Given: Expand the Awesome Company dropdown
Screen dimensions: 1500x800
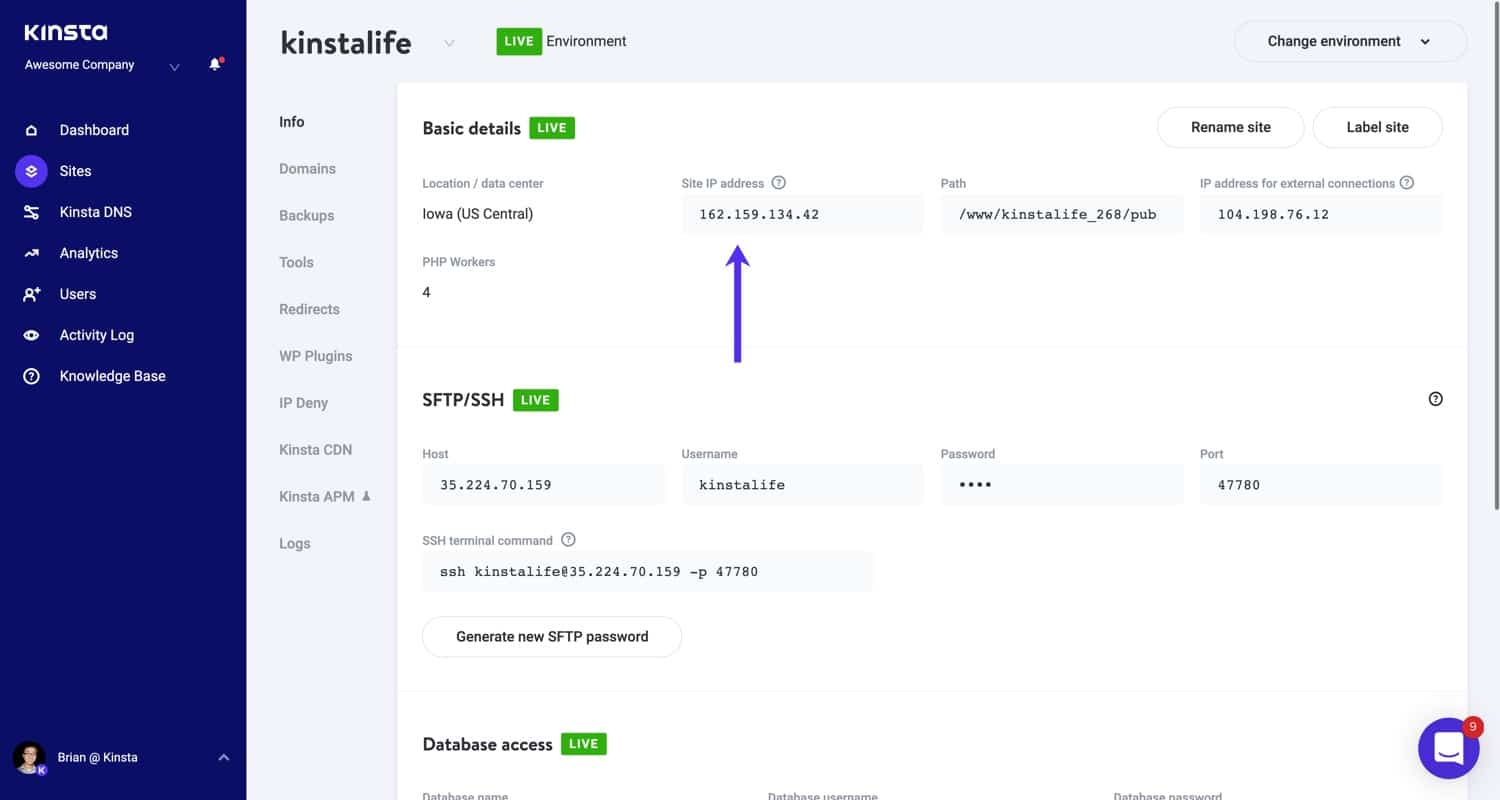Looking at the screenshot, I should point(174,67).
